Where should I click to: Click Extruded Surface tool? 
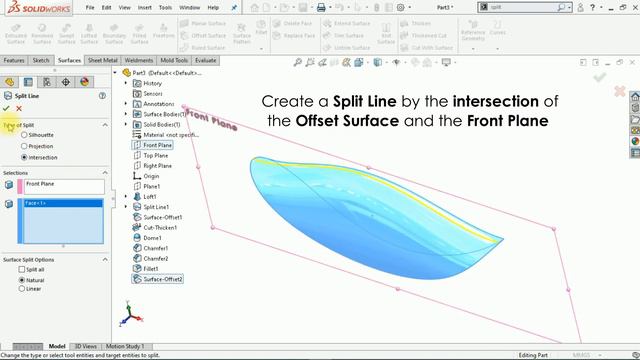point(16,33)
